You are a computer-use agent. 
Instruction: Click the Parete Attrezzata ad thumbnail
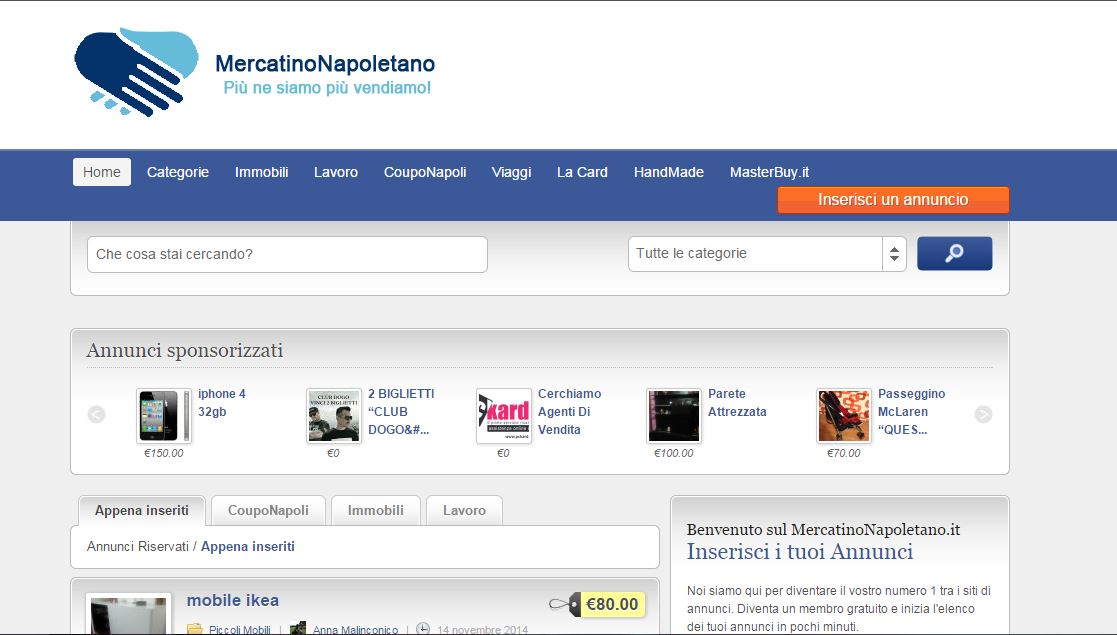pyautogui.click(x=674, y=416)
